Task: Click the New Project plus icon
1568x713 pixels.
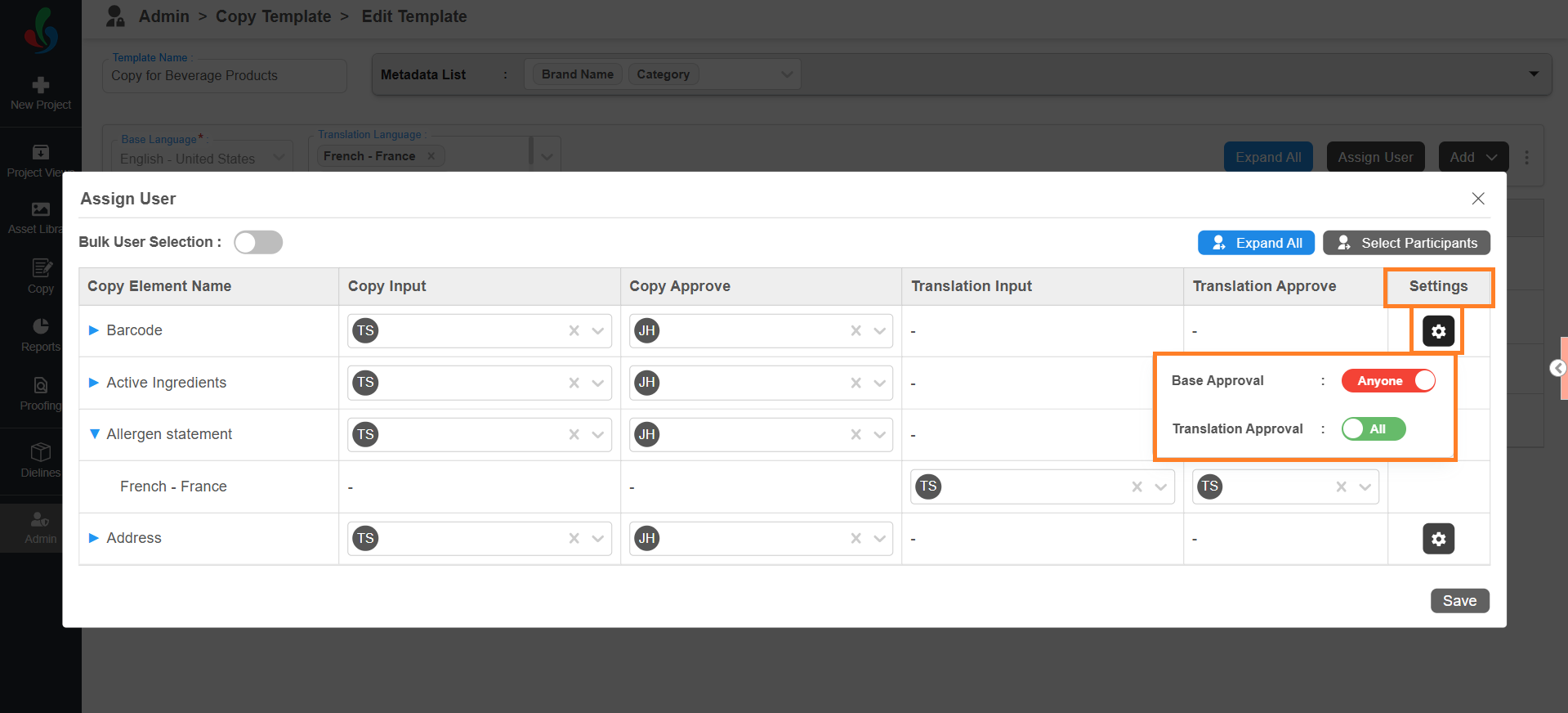Action: (41, 85)
